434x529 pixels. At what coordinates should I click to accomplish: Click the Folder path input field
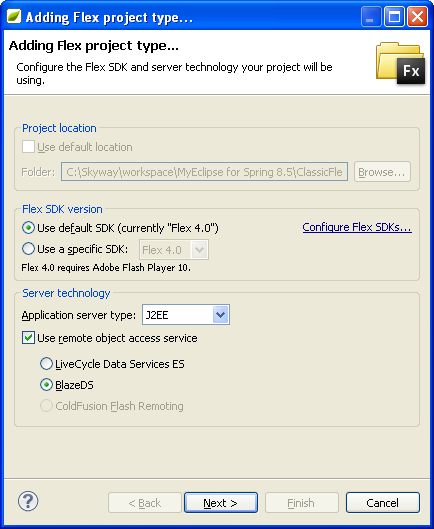(205, 172)
